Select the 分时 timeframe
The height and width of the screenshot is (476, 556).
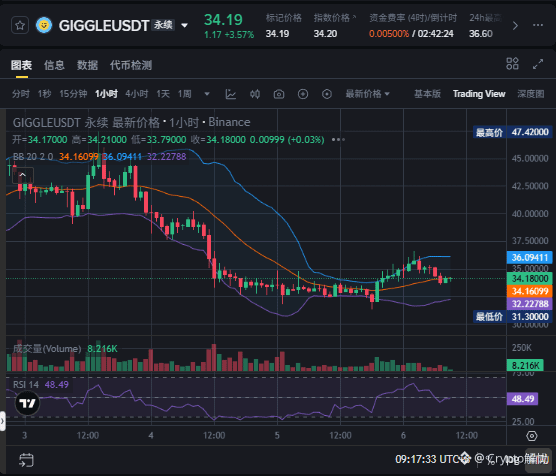[21, 94]
